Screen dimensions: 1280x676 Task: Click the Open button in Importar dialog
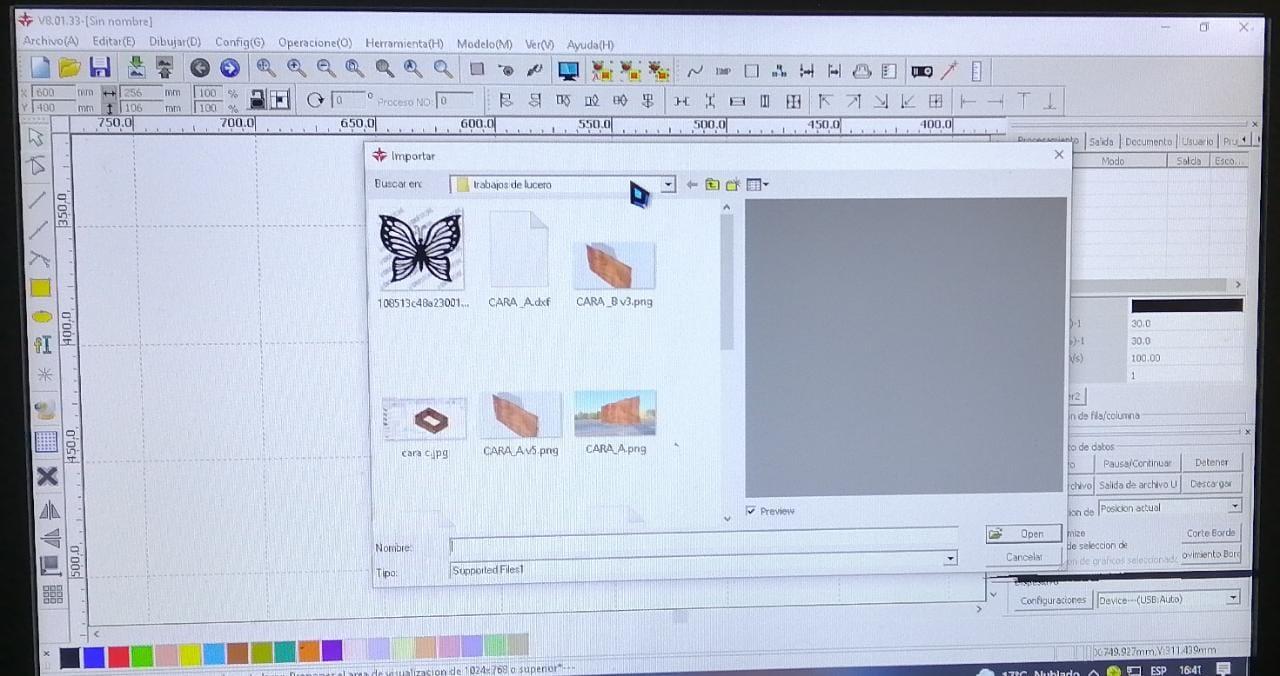coord(1023,534)
